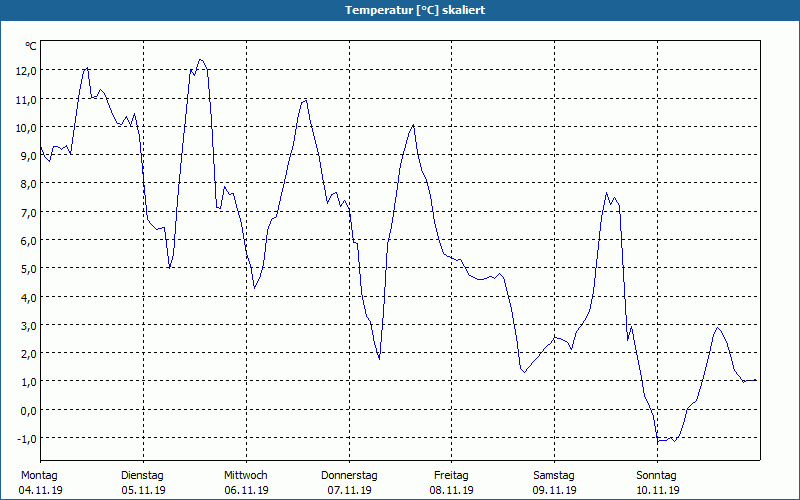Select the Montag day label
The width and height of the screenshot is (800, 500).
tap(39, 476)
